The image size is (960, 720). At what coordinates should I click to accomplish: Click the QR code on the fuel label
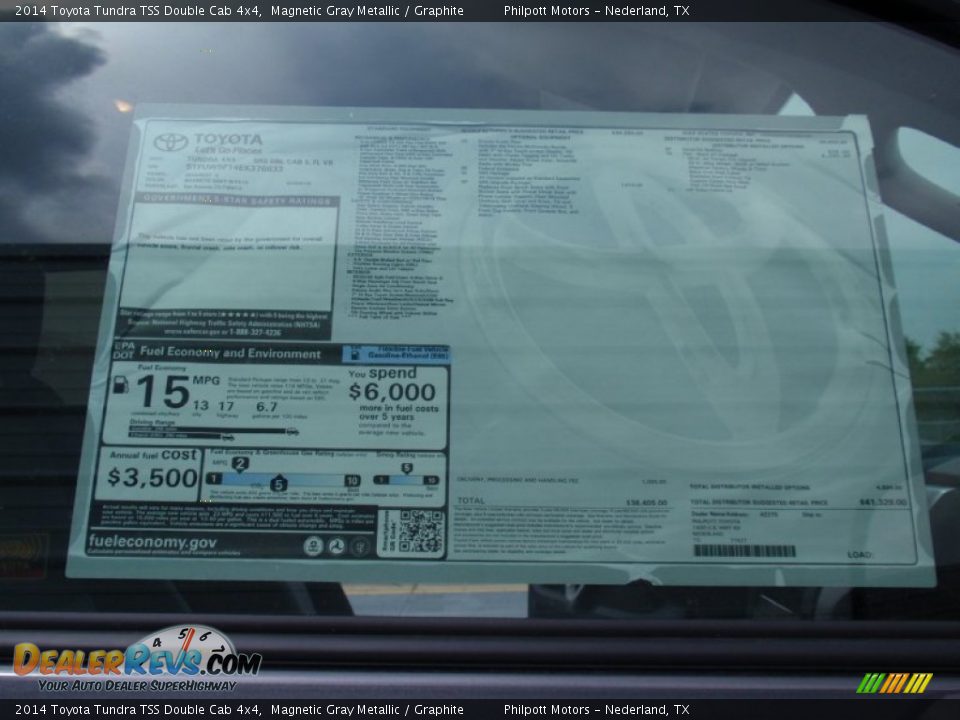pos(420,531)
